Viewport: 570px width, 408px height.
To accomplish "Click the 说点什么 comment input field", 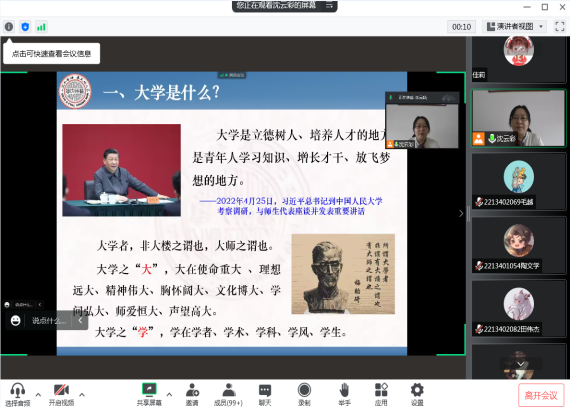I will (49, 320).
